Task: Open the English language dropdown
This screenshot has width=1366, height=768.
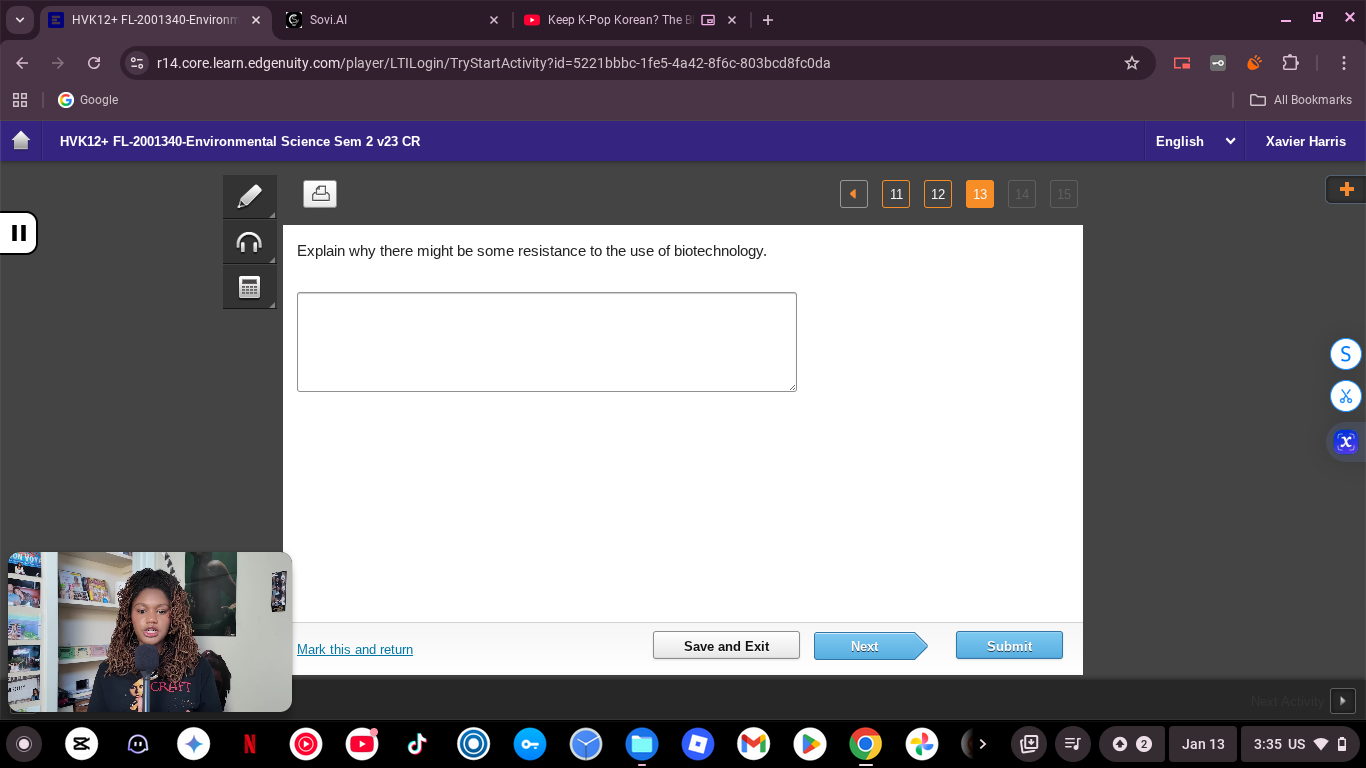Action: 1194,141
